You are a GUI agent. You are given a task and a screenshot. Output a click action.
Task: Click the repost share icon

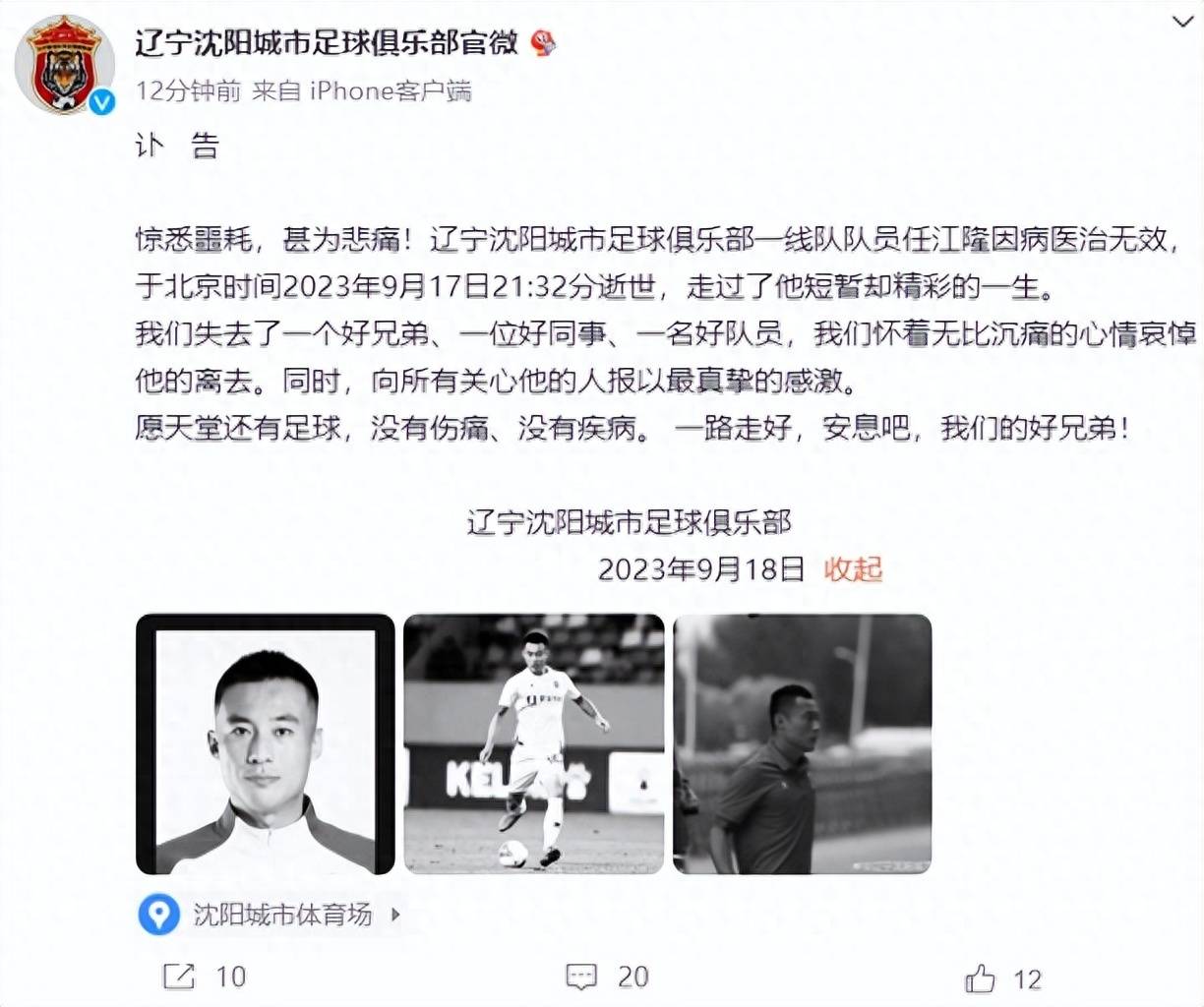tap(178, 977)
